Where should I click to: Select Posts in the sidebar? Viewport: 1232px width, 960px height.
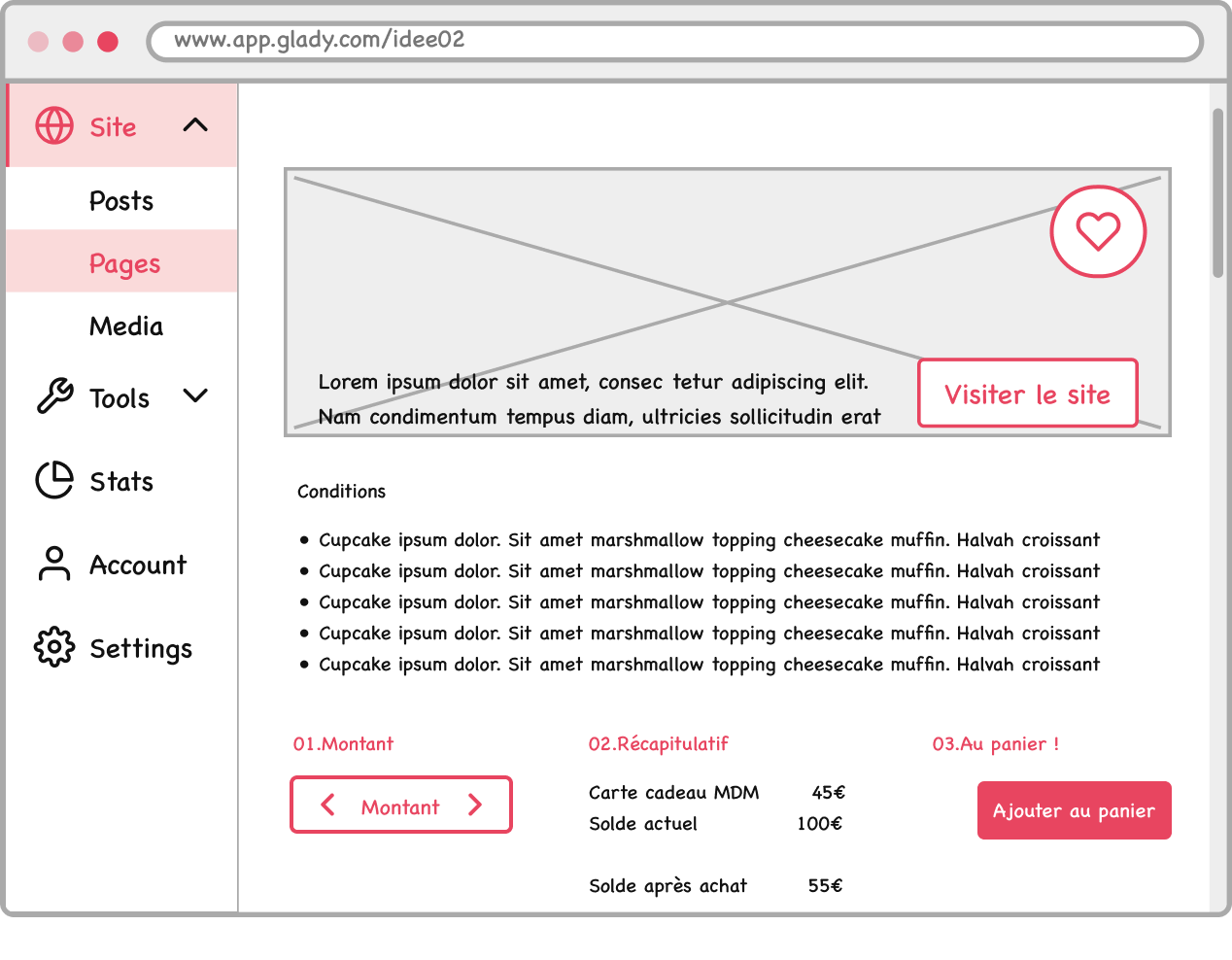click(120, 200)
